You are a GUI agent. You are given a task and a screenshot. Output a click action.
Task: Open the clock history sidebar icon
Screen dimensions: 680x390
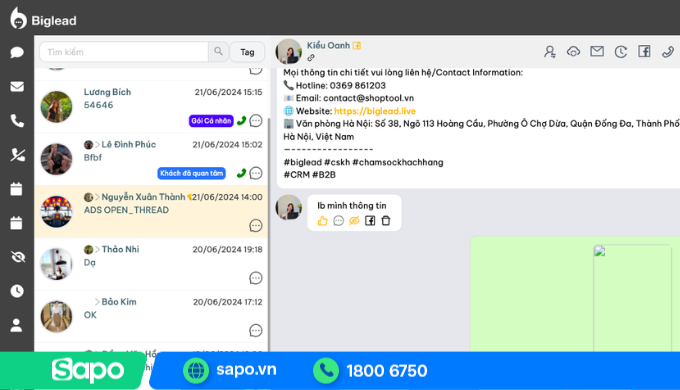(x=17, y=291)
